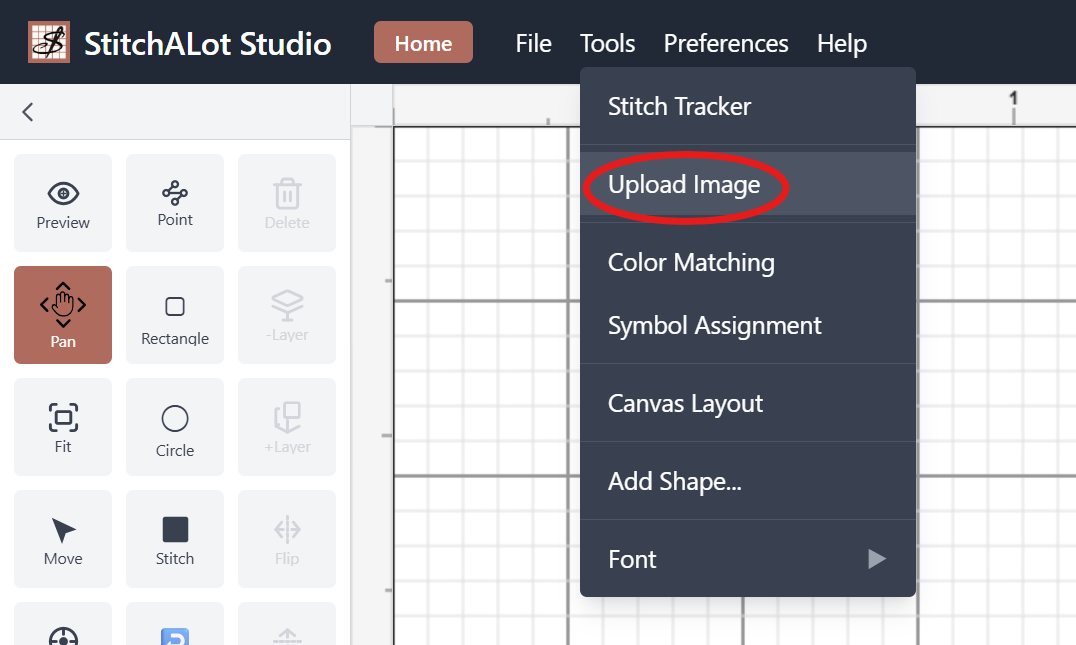Viewport: 1076px width, 645px height.
Task: Open the File menu
Action: tap(533, 44)
